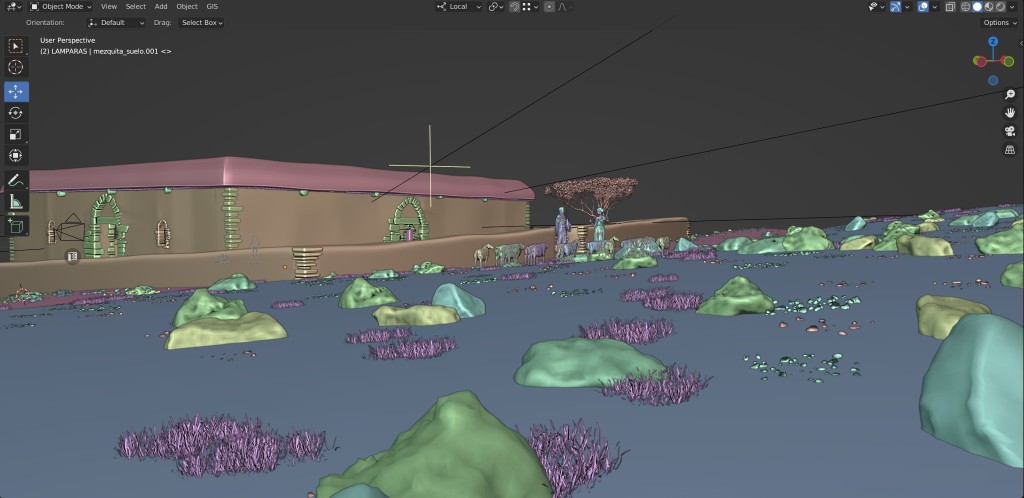Select the Cursor tool in the toolbar
This screenshot has height=498, width=1024.
tap(16, 67)
